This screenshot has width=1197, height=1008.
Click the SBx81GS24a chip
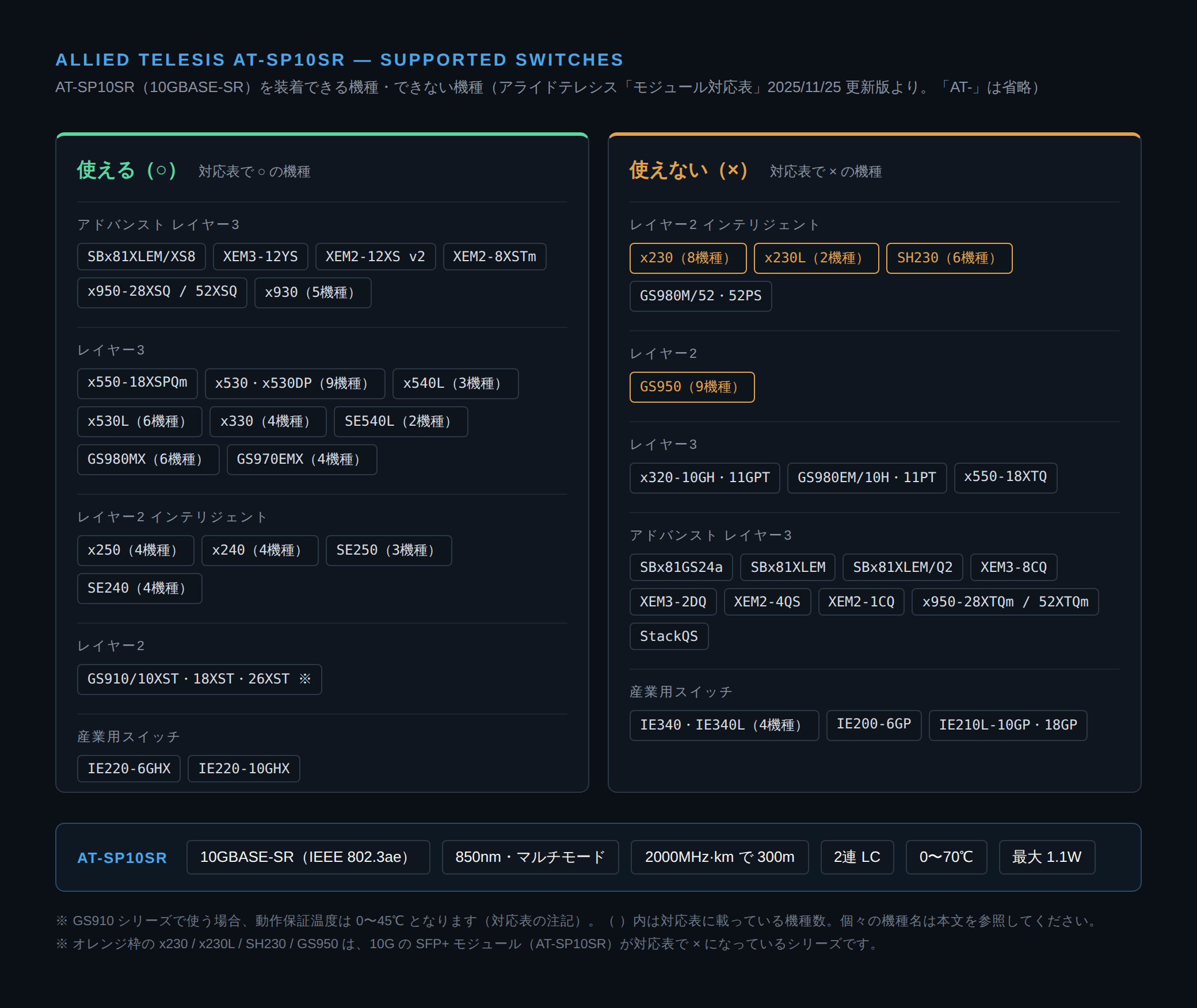point(681,567)
